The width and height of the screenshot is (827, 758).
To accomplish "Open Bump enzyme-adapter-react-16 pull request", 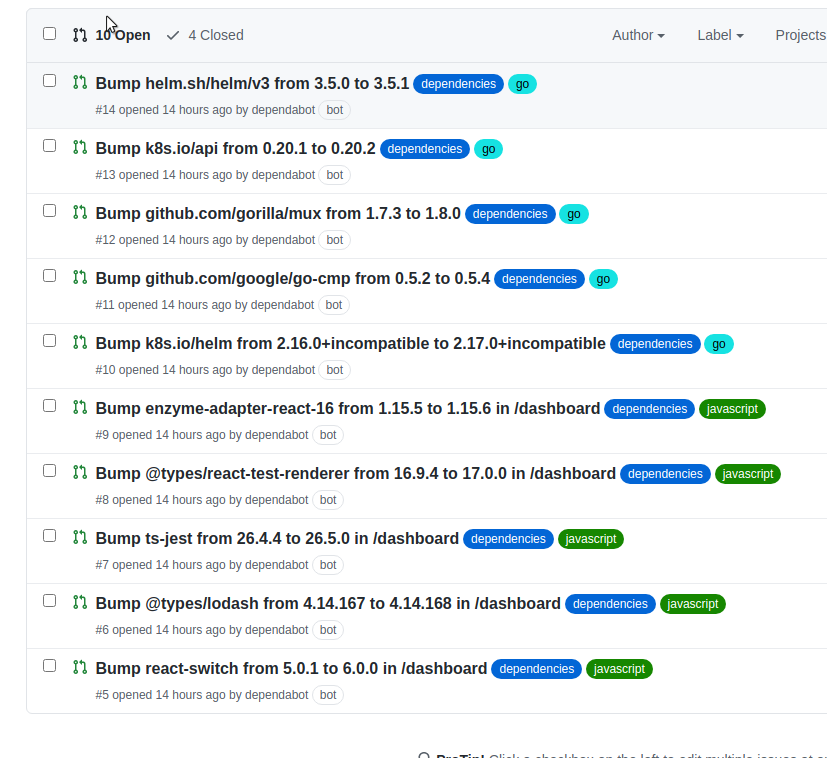I will click(x=348, y=408).
